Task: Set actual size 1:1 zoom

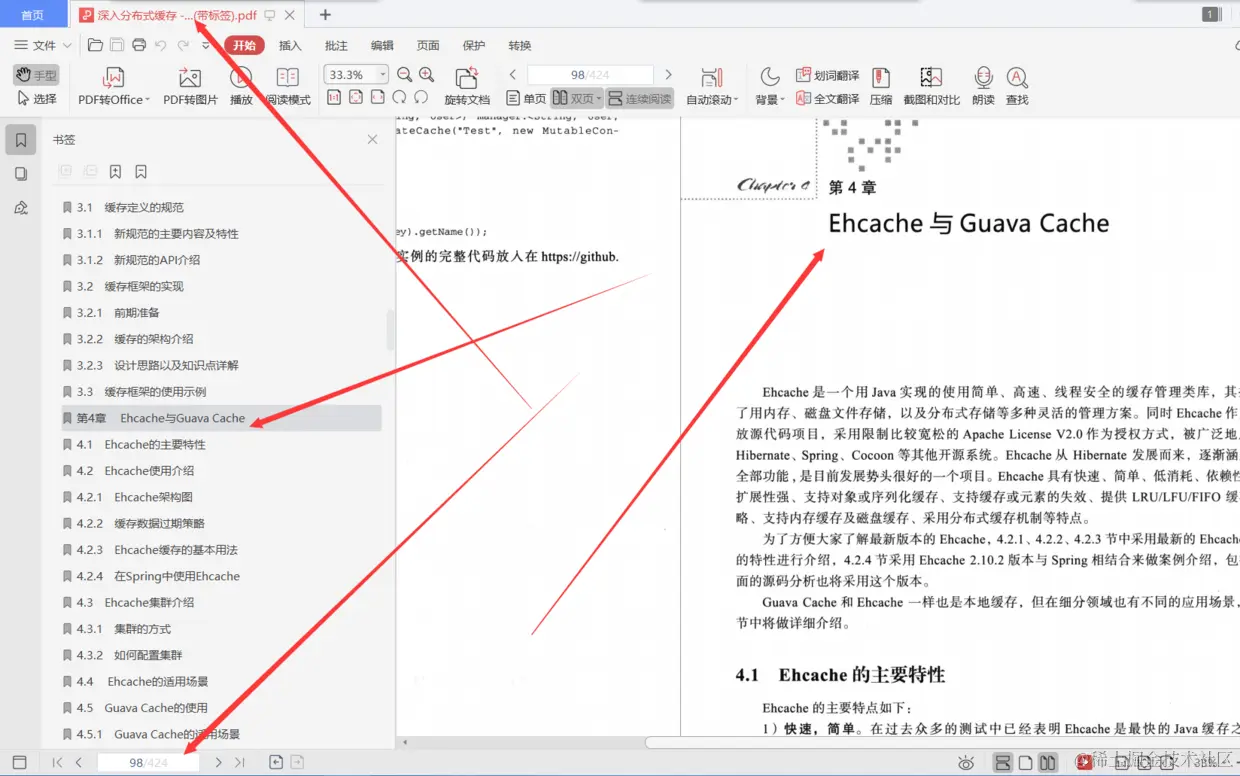Action: pos(334,98)
